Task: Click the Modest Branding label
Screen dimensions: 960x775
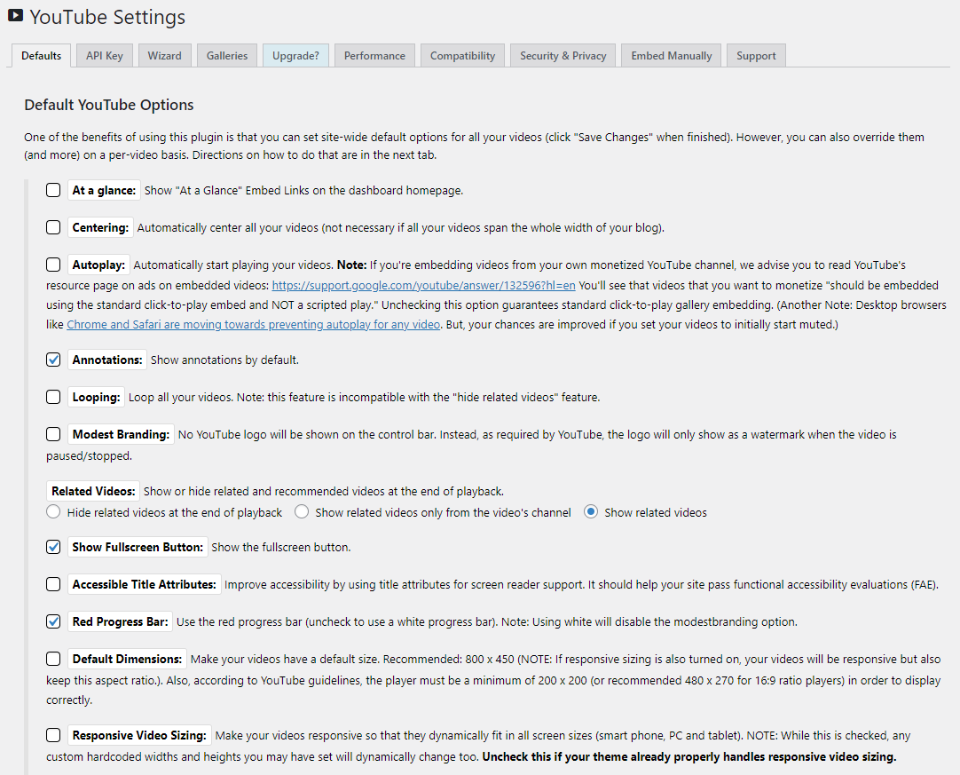Action: point(121,435)
